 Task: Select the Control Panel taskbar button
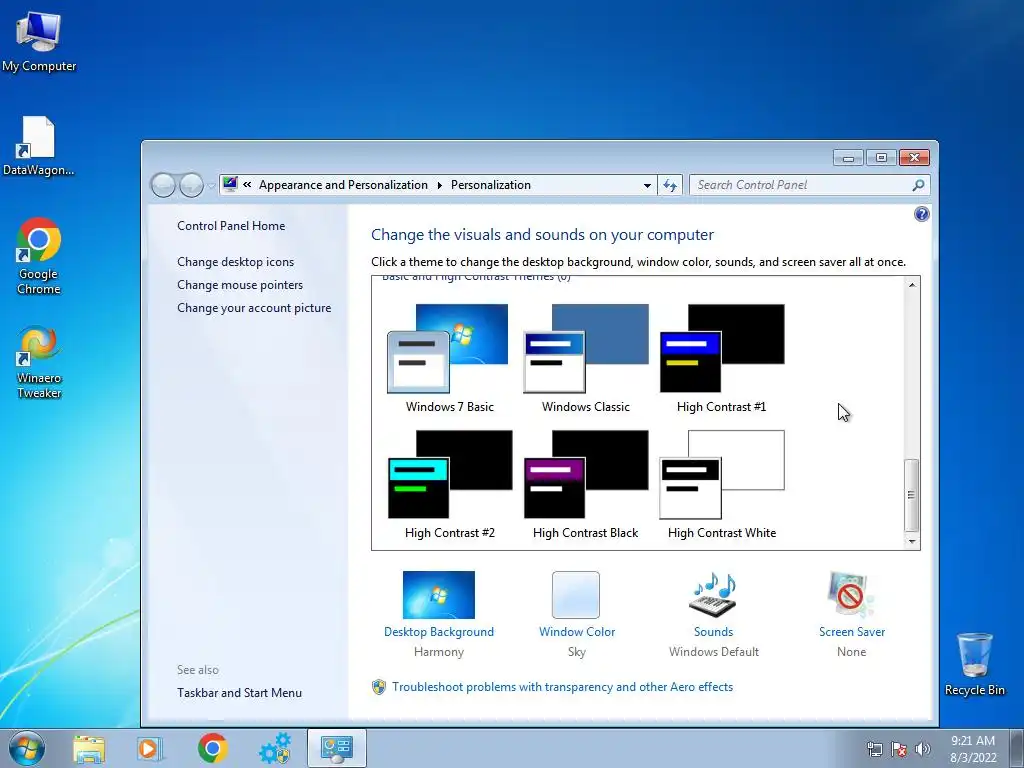coord(336,748)
